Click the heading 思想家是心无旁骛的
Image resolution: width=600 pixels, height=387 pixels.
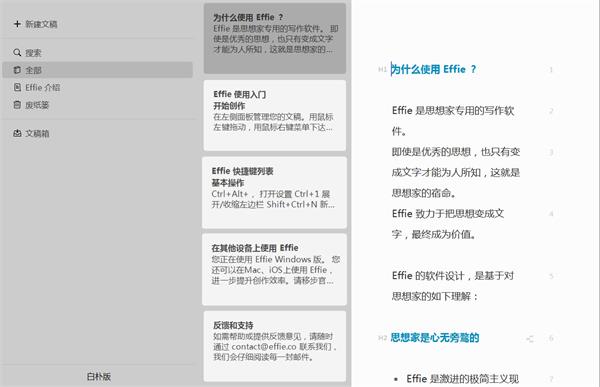435,338
